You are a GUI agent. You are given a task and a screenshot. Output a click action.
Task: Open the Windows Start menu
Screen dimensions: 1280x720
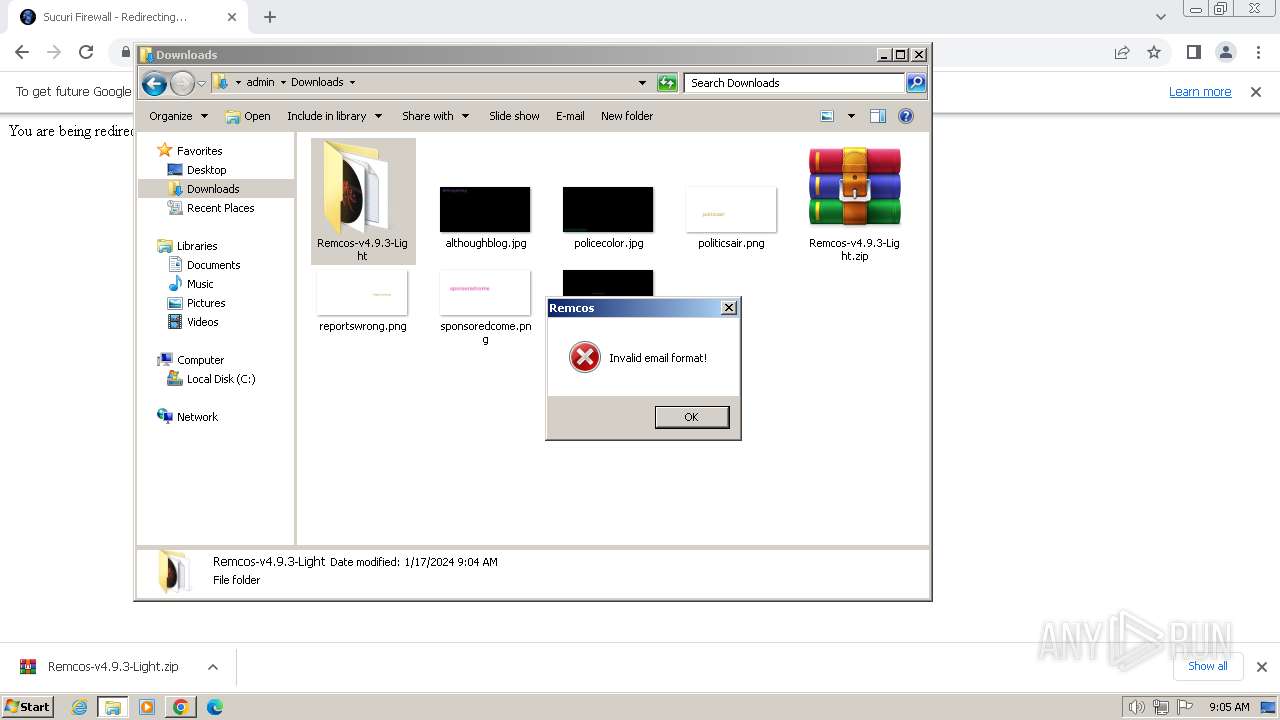pyautogui.click(x=28, y=707)
